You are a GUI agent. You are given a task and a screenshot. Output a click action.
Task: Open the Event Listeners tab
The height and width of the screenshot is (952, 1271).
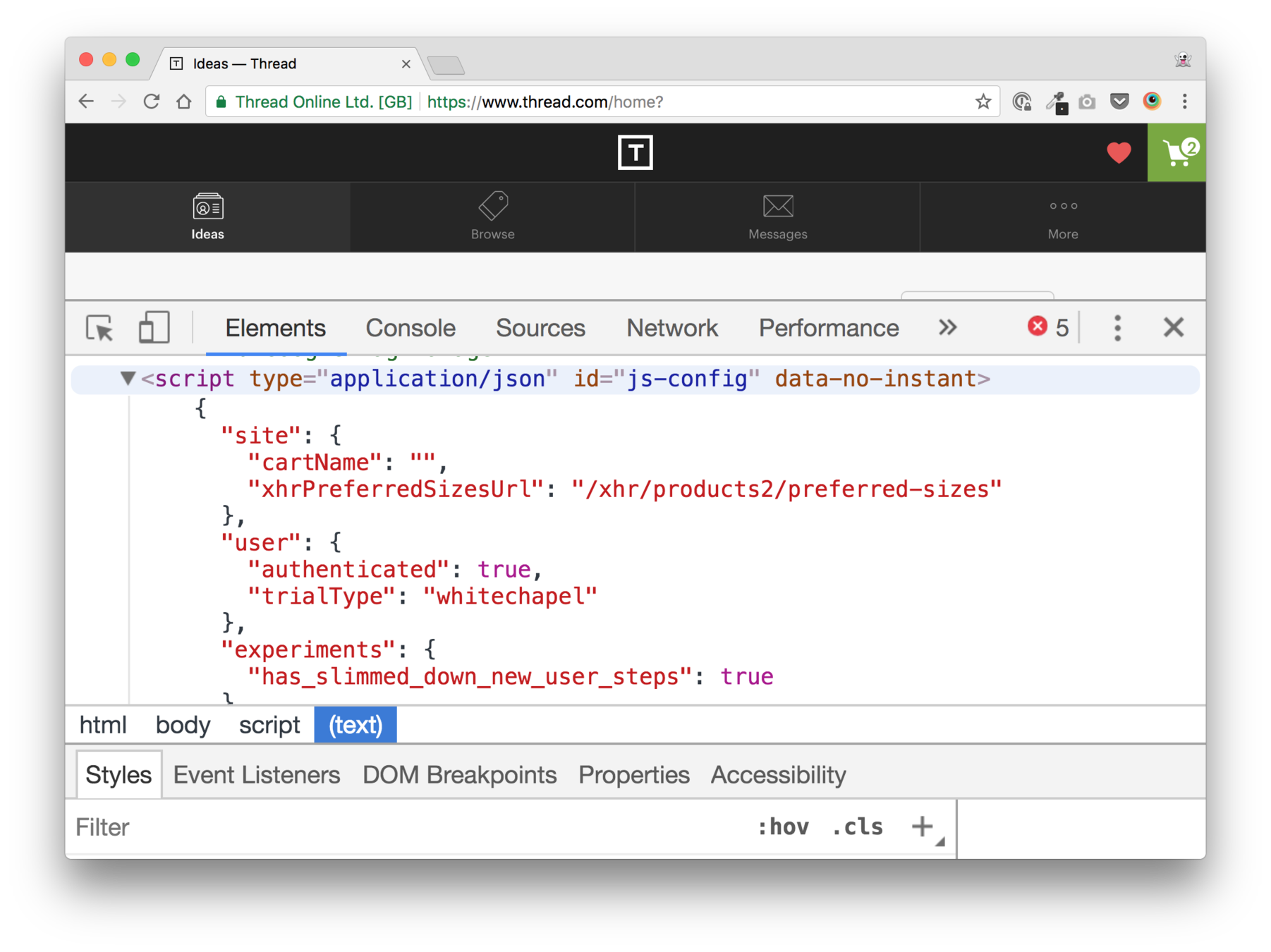pyautogui.click(x=257, y=775)
